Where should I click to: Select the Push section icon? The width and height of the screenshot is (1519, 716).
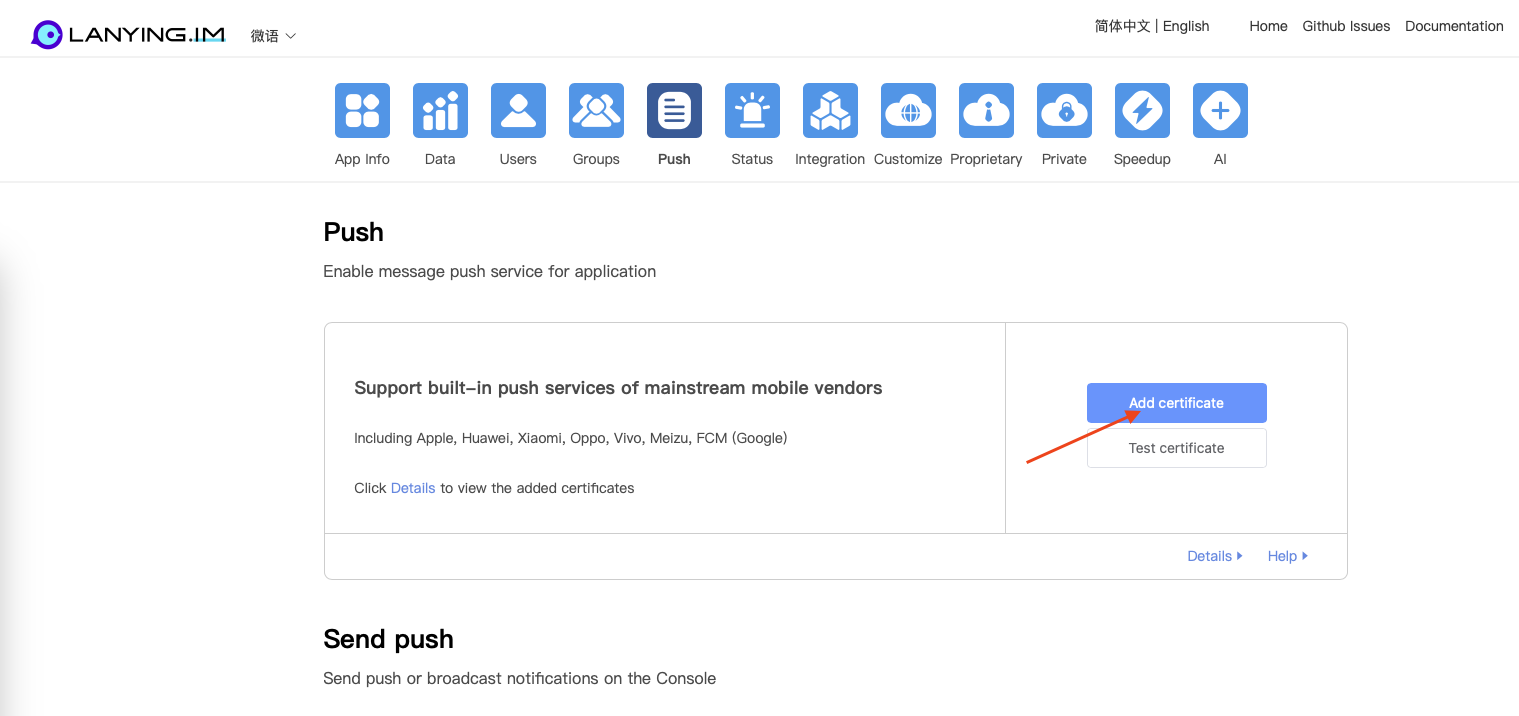[x=674, y=110]
